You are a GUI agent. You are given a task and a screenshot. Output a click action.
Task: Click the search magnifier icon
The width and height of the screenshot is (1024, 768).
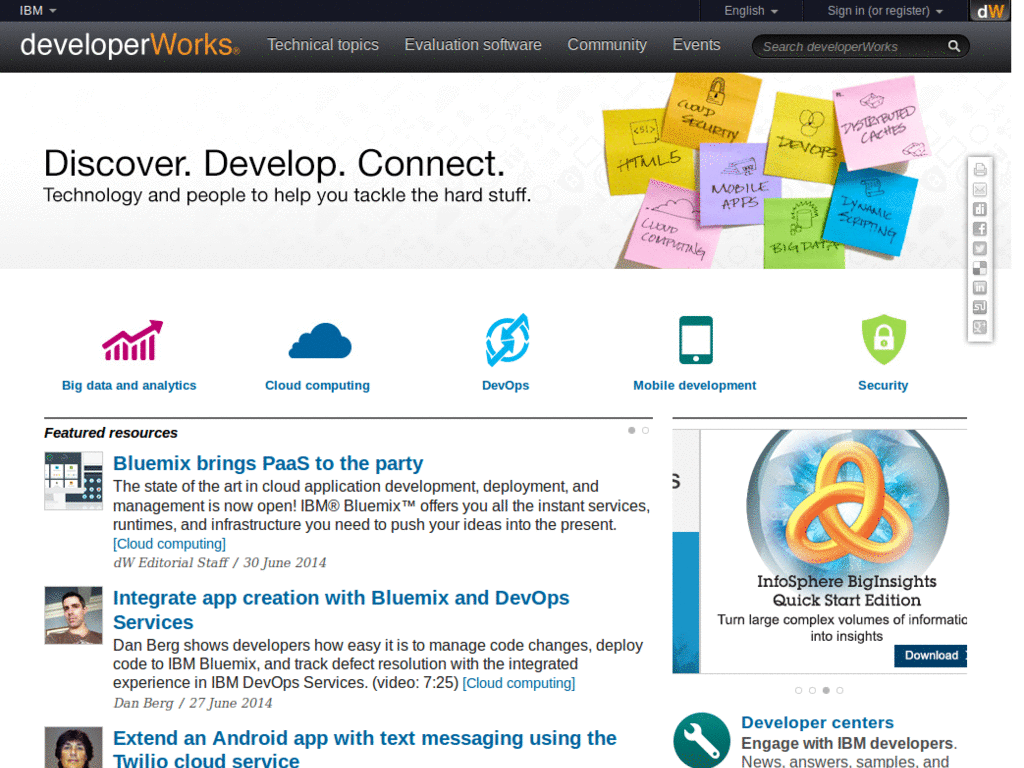[953, 46]
